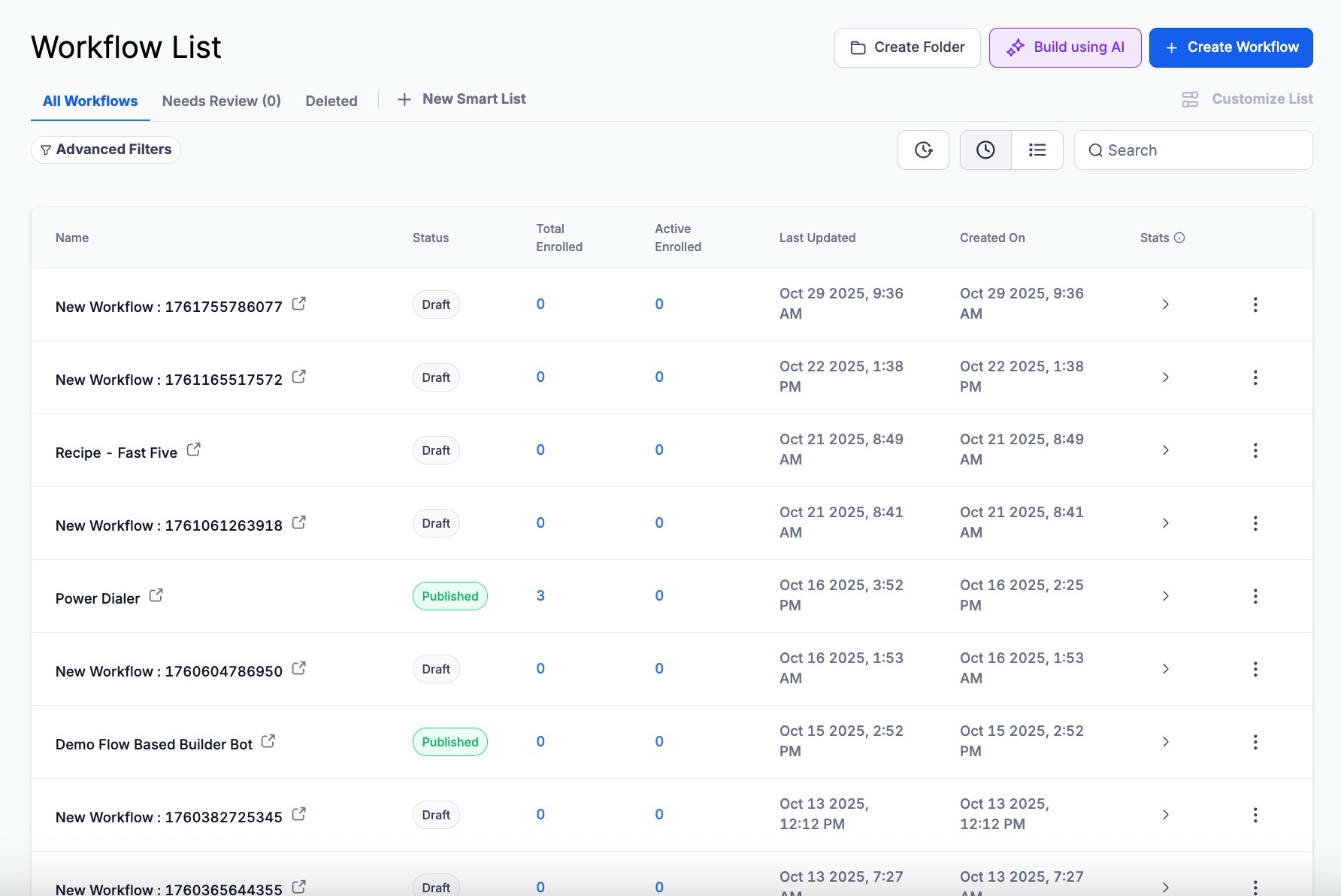Click the clock history icon button
1341x896 pixels.
923,150
